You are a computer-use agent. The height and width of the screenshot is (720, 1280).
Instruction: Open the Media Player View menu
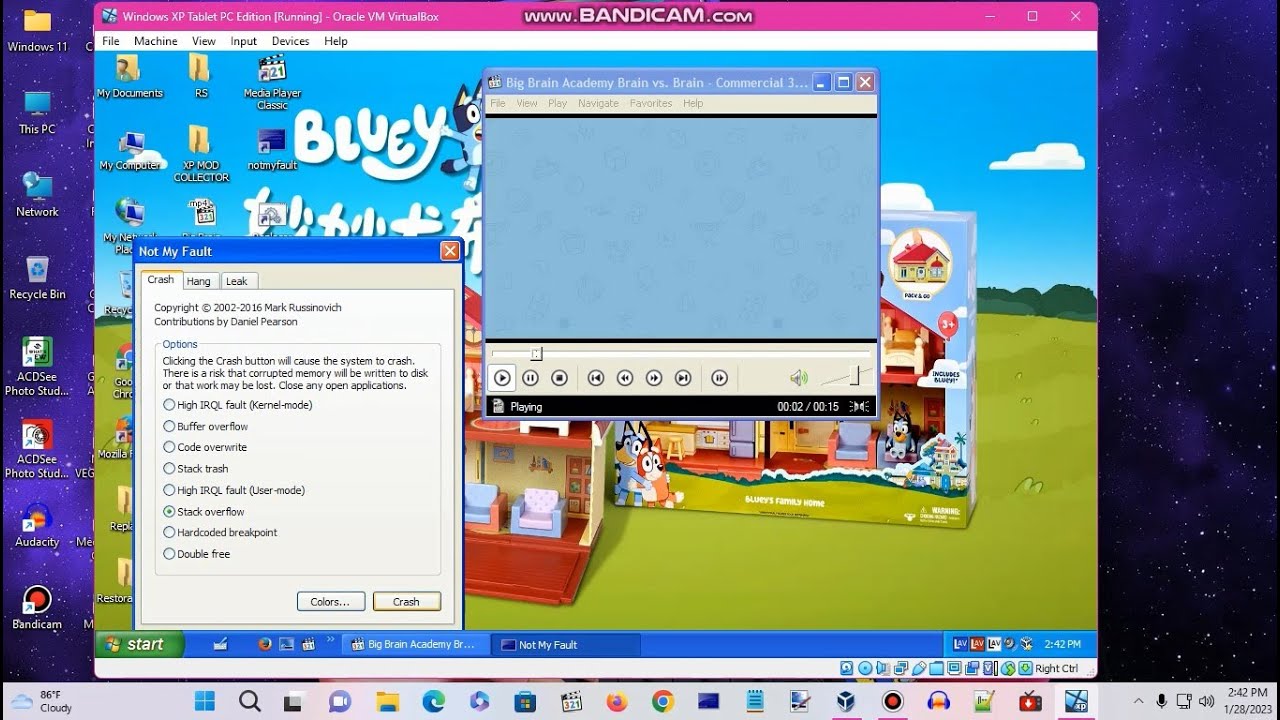click(527, 103)
